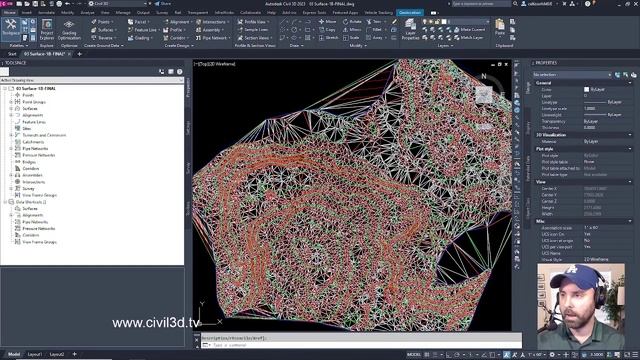Viewport: 640px width, 360px height.
Task: Expand Point Groups node in Toolspace tree
Action: 11,102
